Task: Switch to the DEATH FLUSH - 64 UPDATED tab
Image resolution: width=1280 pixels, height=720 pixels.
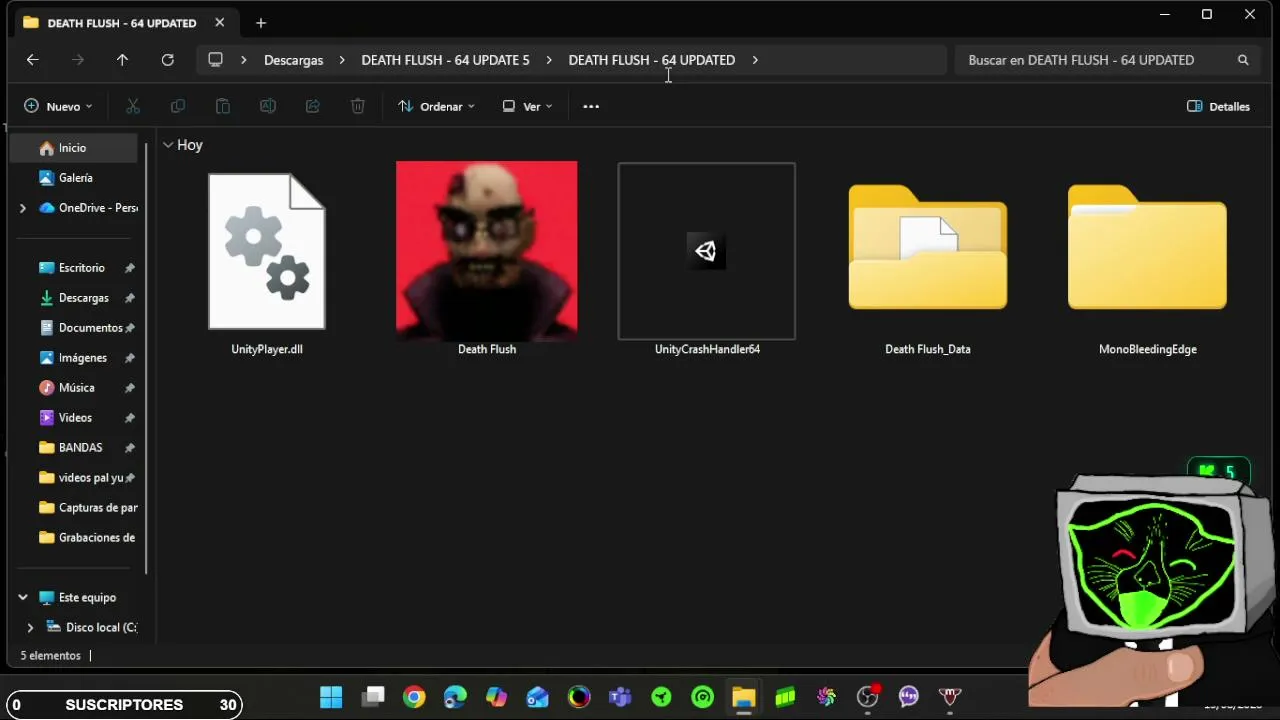Action: 122,23
